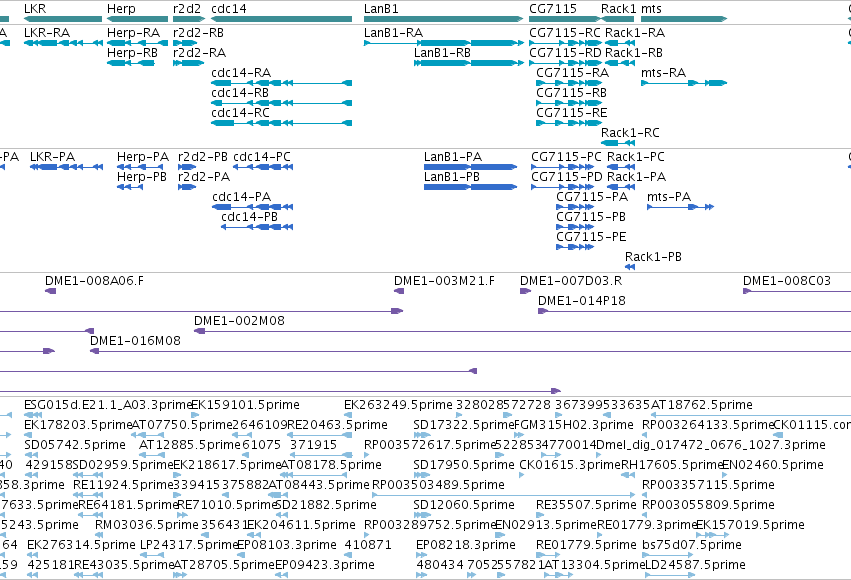Image resolution: width=851 pixels, height=580 pixels.
Task: Select the DME1-007D03.R clone end
Action: click(525, 291)
